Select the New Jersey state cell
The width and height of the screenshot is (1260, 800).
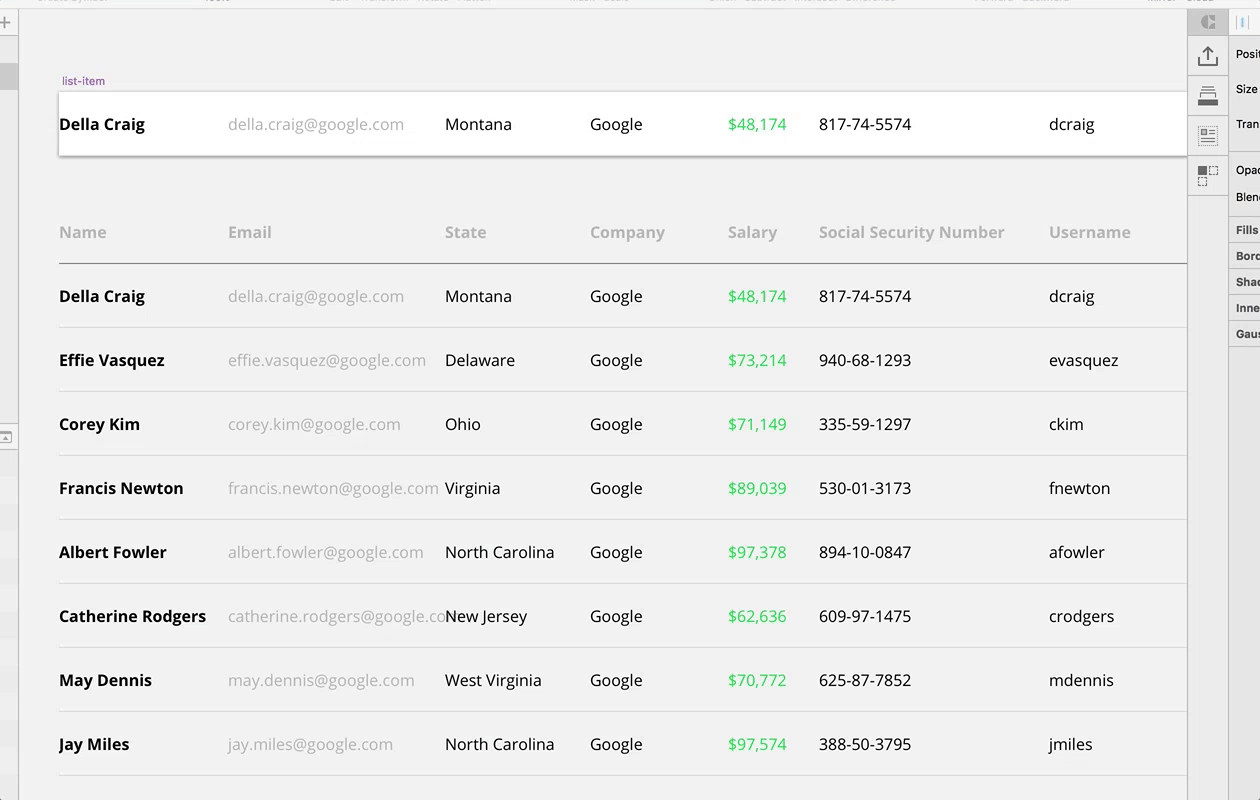pos(486,617)
